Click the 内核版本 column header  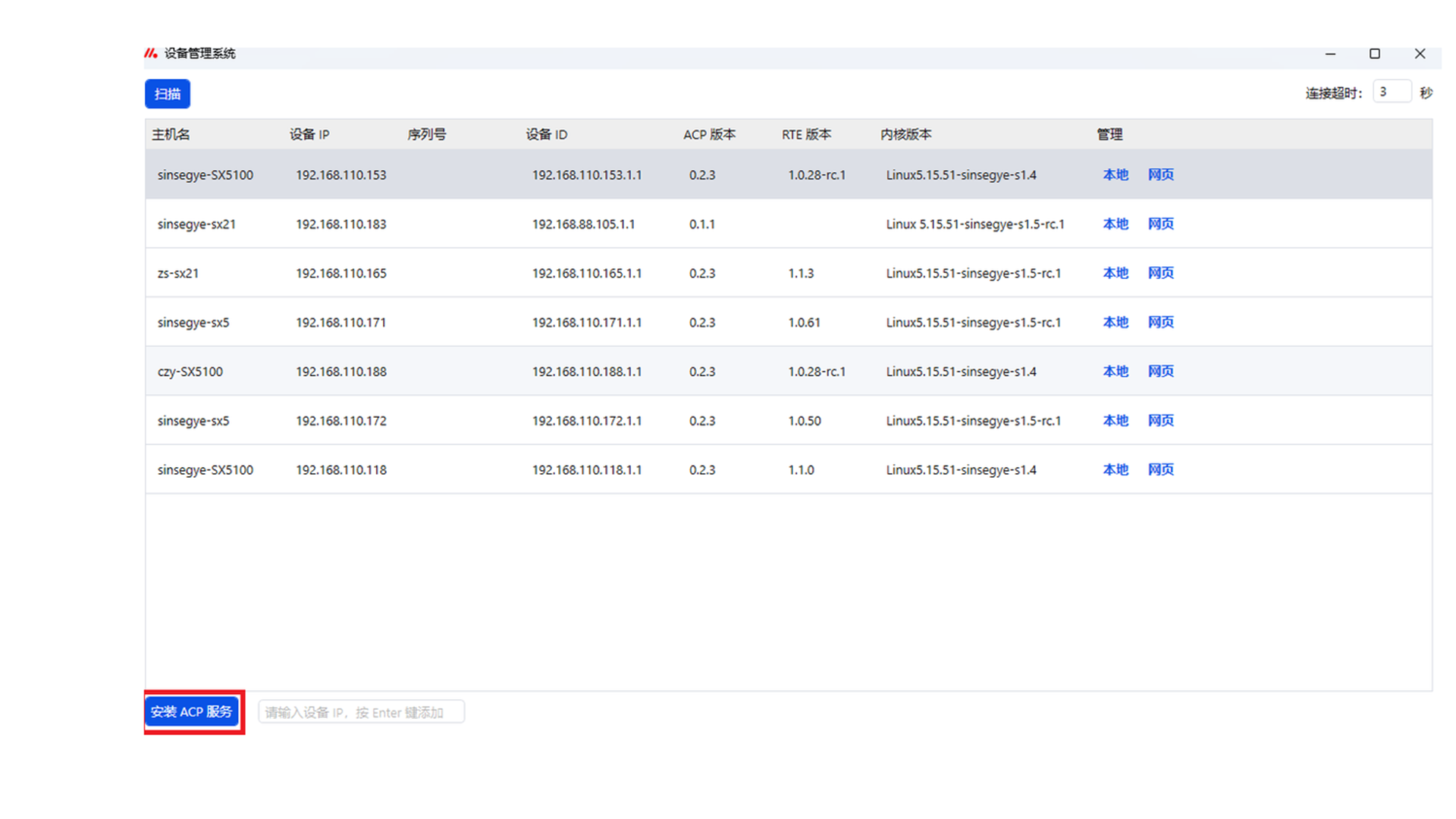905,134
